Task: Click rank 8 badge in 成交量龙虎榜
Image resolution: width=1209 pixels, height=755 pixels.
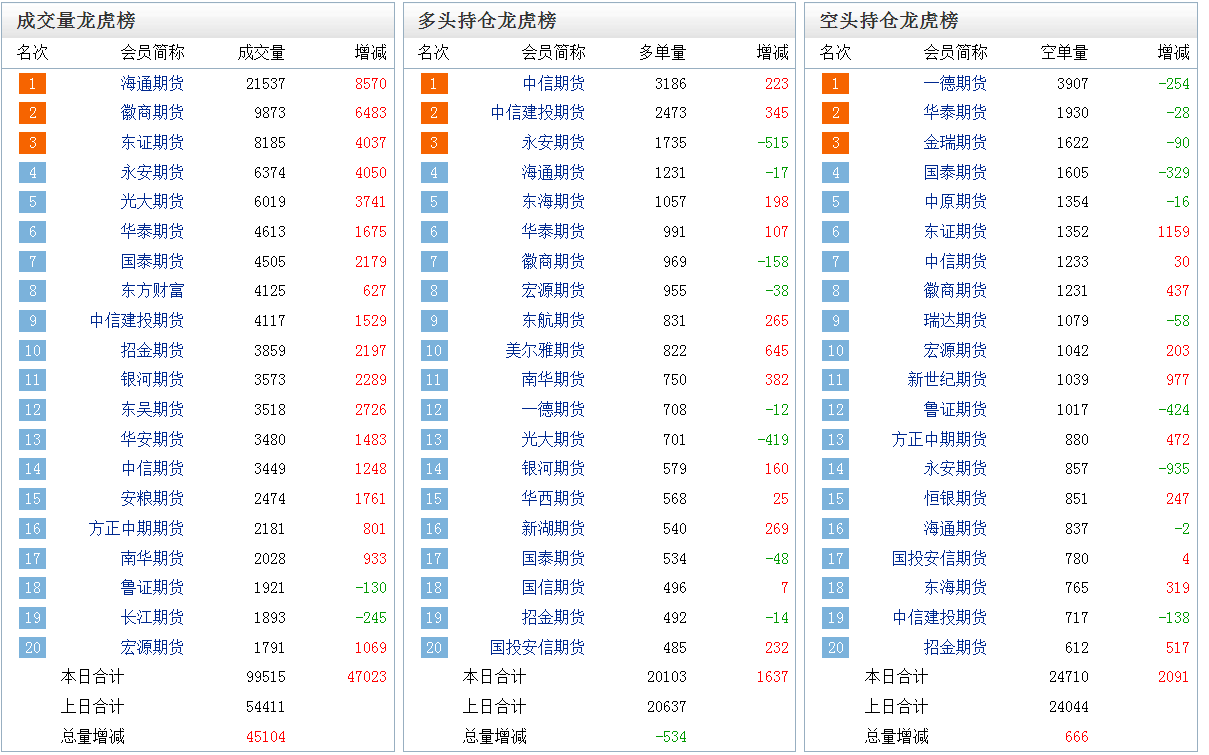Action: tap(32, 291)
